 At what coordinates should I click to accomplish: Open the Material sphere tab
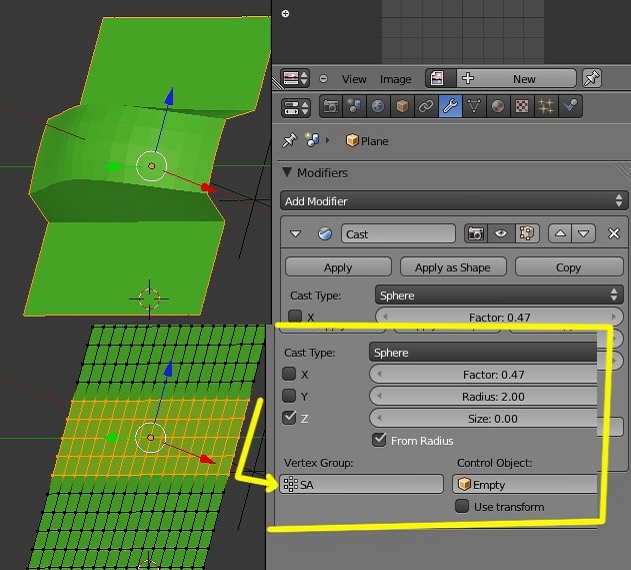pyautogui.click(x=498, y=106)
